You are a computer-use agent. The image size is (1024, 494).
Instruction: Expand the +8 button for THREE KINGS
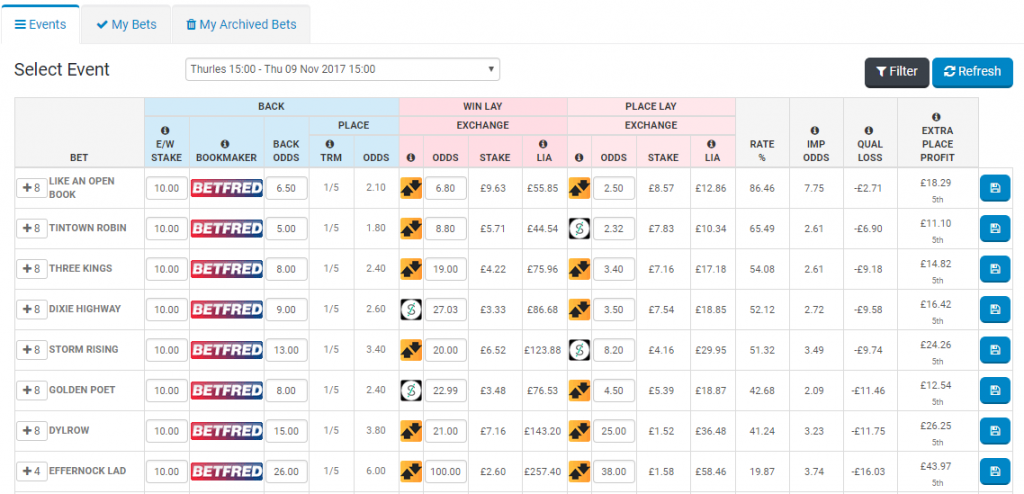point(31,269)
